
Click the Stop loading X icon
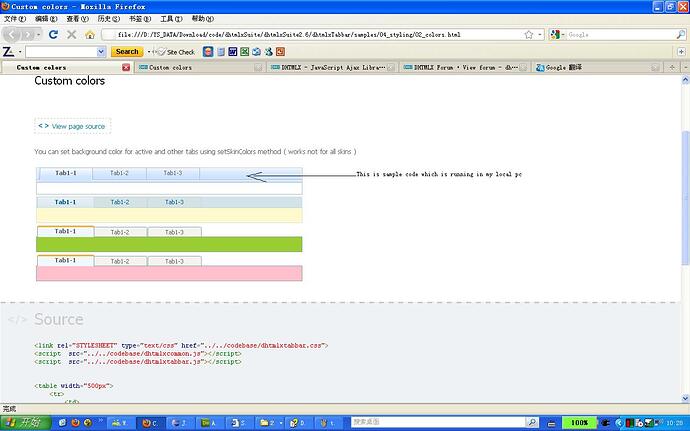click(x=71, y=34)
